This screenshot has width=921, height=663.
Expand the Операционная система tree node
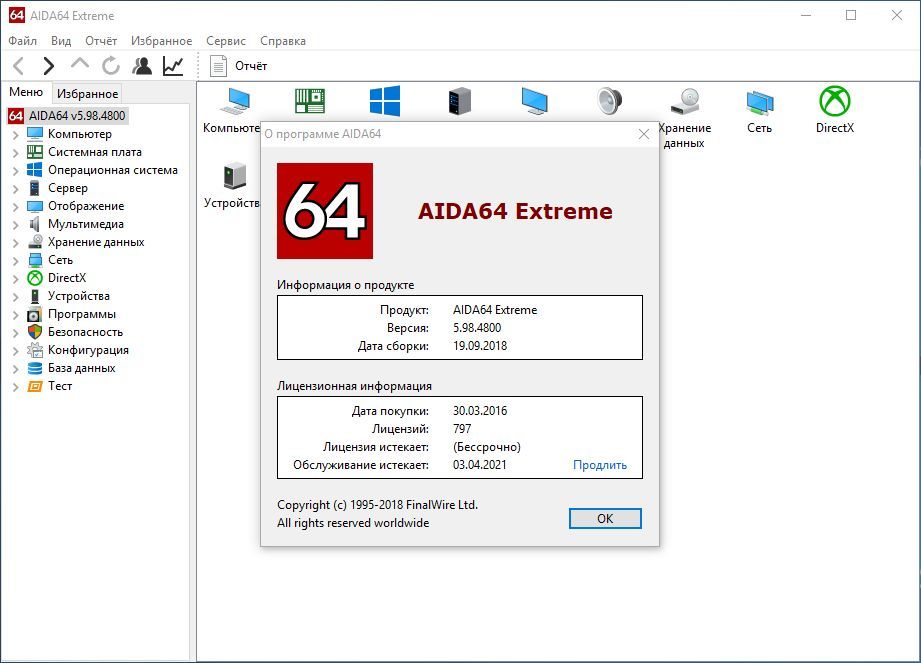pos(16,171)
